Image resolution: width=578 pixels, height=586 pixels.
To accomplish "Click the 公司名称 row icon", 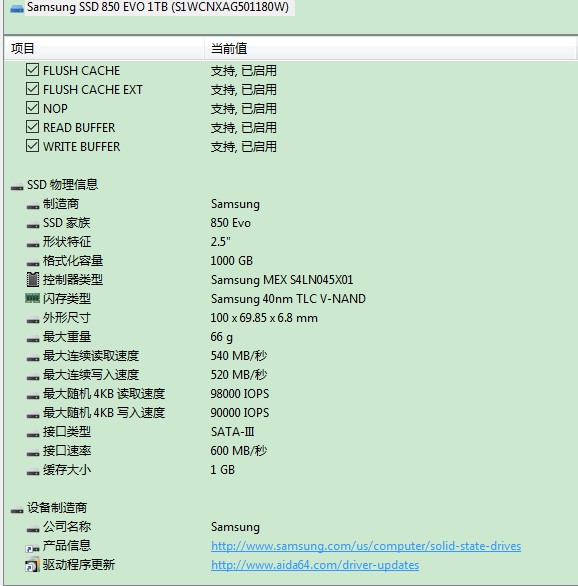I will tap(33, 529).
